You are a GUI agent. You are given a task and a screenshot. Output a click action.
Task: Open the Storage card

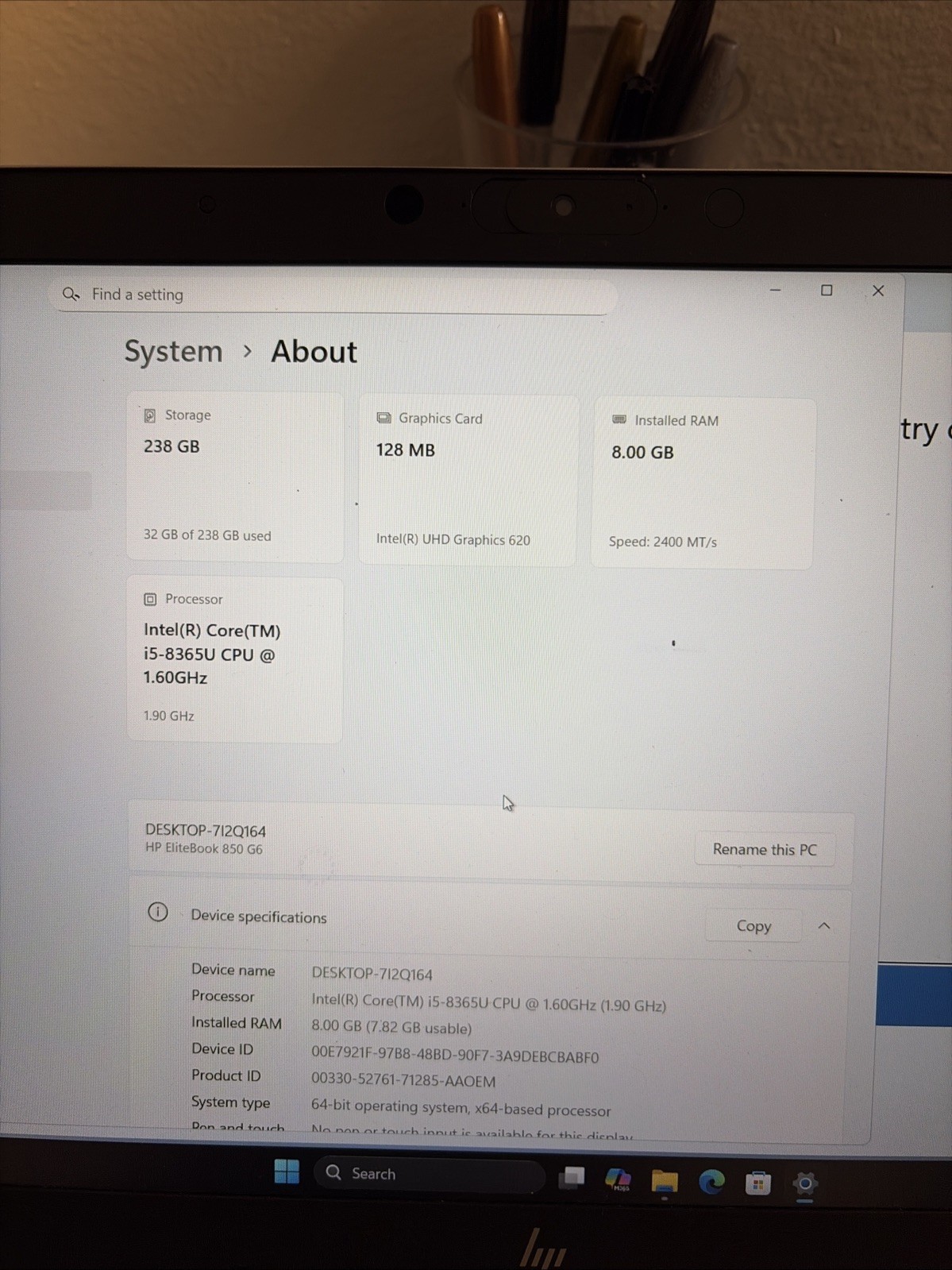tap(235, 477)
